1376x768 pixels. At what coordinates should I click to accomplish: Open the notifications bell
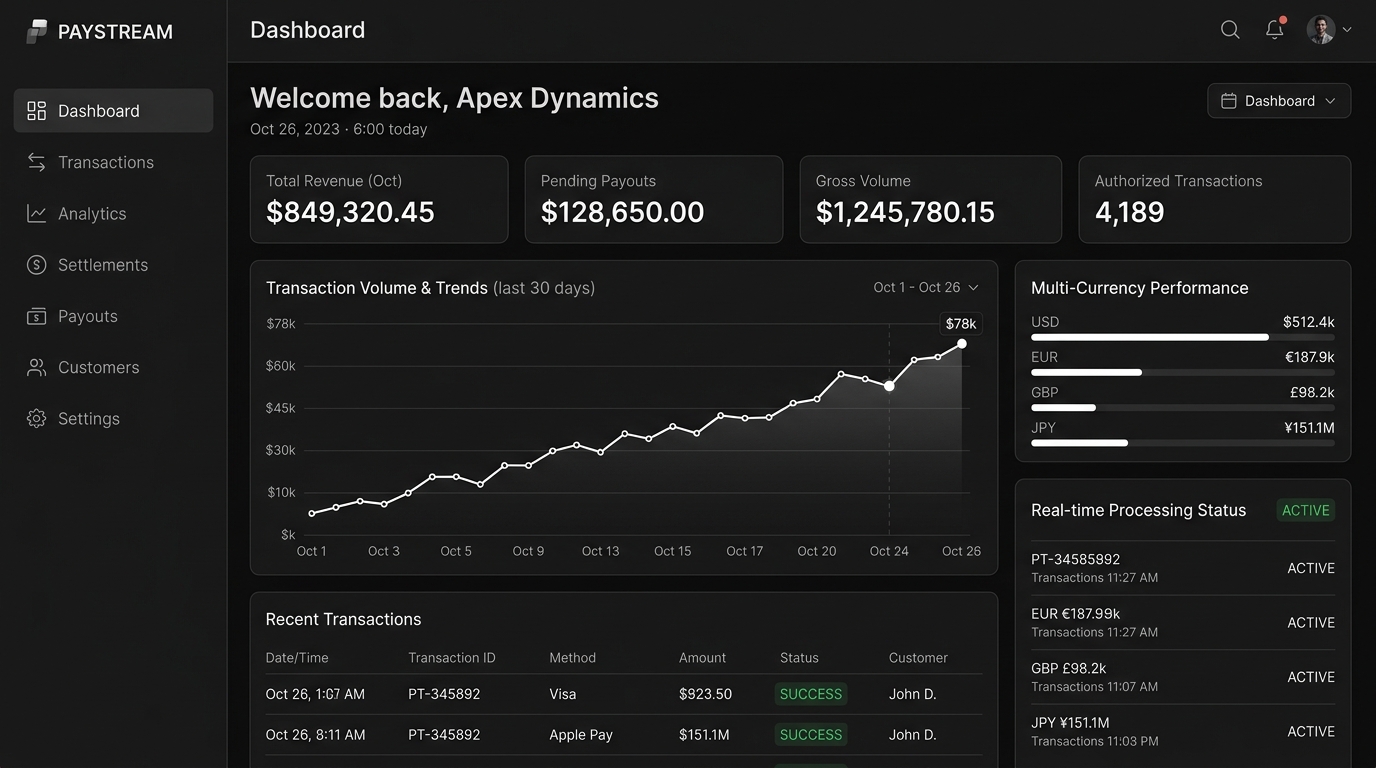(1274, 29)
